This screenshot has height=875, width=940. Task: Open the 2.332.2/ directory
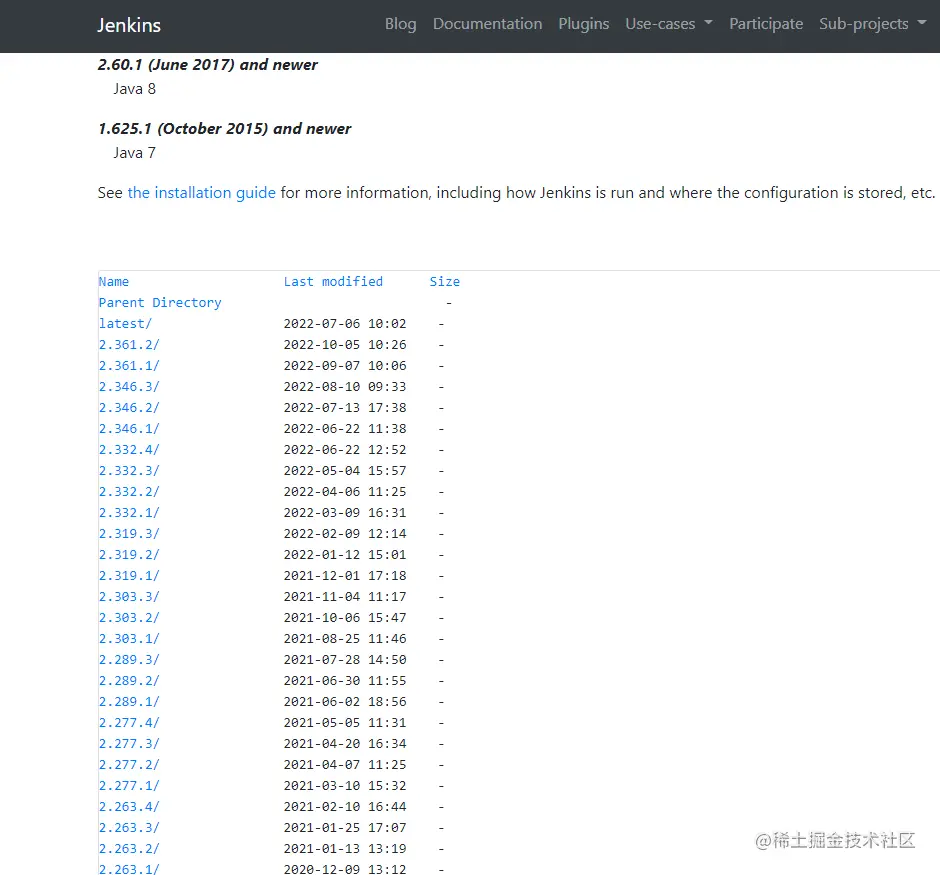[129, 491]
